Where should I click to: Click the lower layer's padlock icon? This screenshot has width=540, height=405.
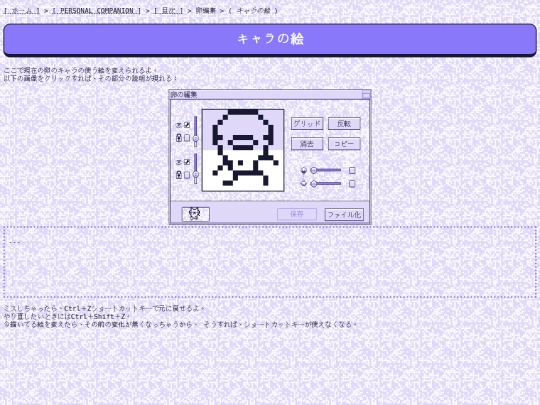click(x=179, y=175)
